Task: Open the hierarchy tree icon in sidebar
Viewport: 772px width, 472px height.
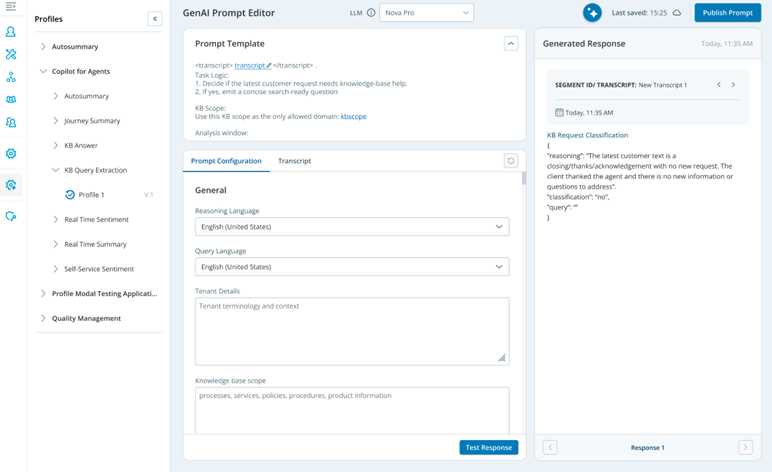Action: point(11,77)
